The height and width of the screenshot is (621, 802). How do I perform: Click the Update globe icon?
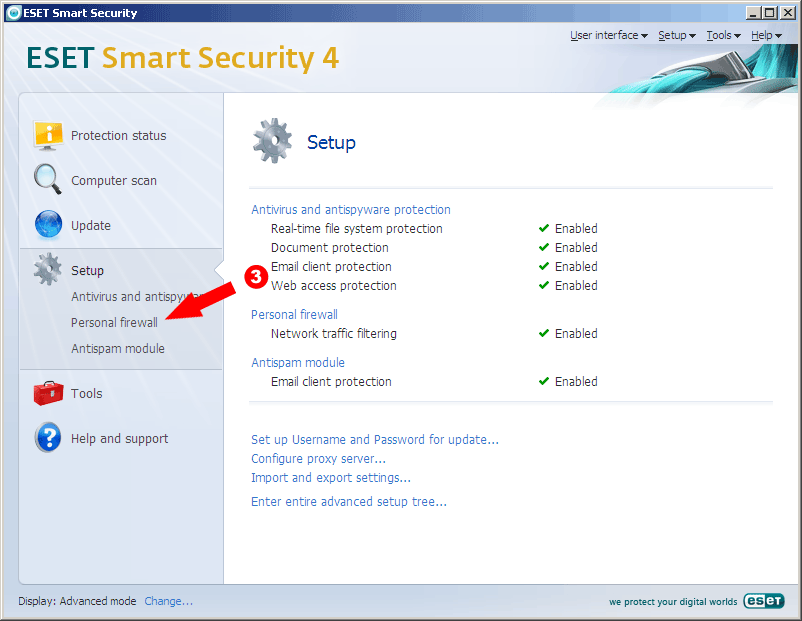click(x=49, y=225)
